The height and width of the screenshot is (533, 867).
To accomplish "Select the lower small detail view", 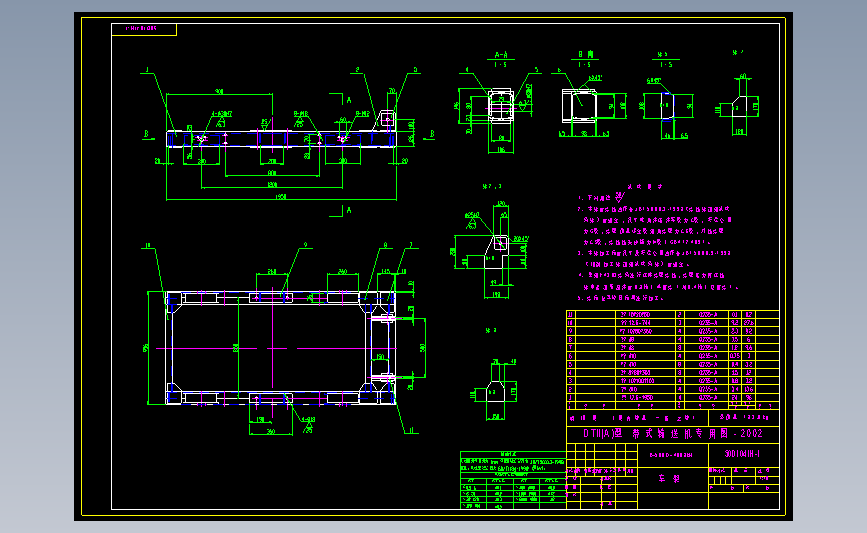I will pyautogui.click(x=494, y=389).
